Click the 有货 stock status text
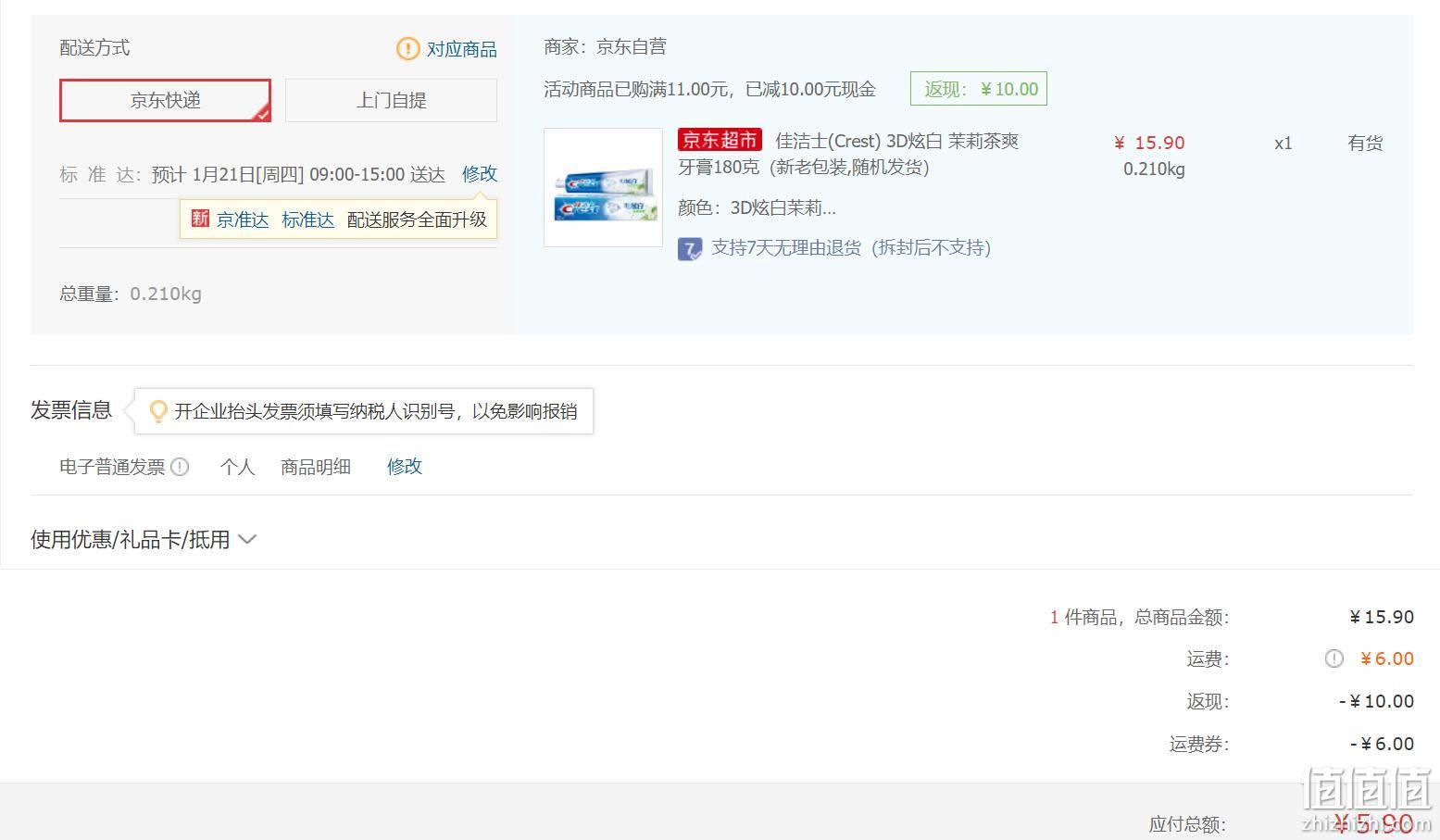Viewport: 1440px width, 840px height. [1365, 143]
